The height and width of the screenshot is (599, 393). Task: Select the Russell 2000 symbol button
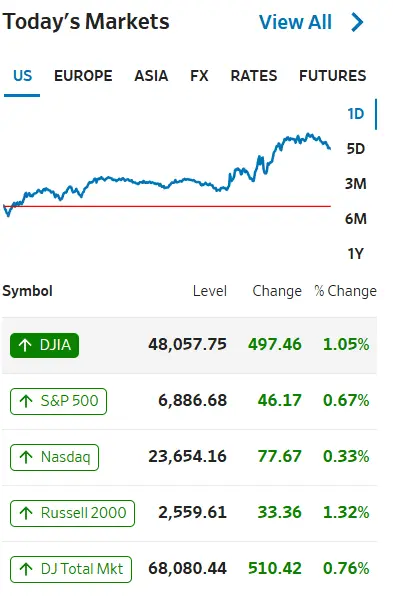coord(73,513)
